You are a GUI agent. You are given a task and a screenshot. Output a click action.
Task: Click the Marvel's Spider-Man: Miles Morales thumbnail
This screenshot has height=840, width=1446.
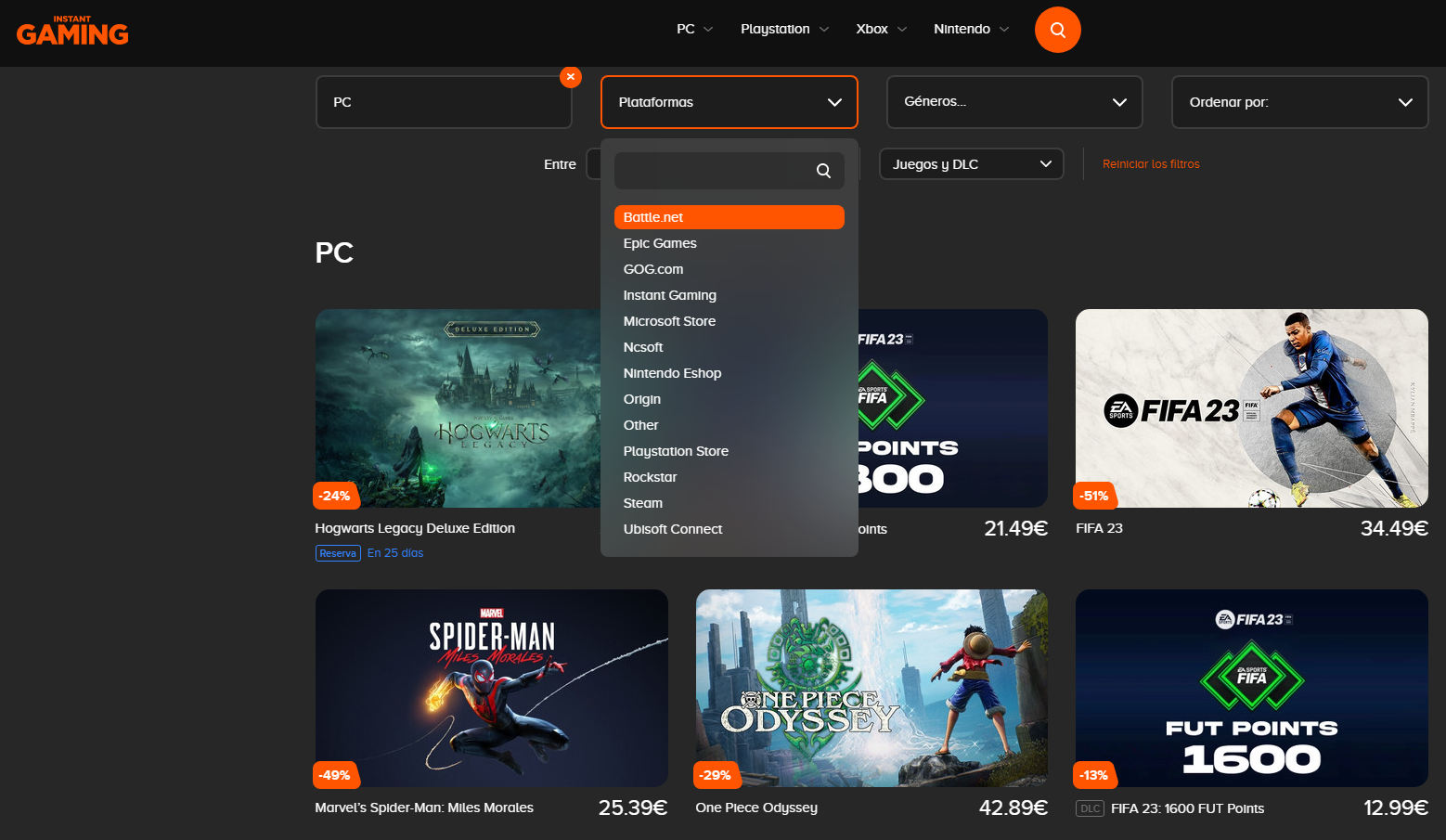pyautogui.click(x=491, y=688)
